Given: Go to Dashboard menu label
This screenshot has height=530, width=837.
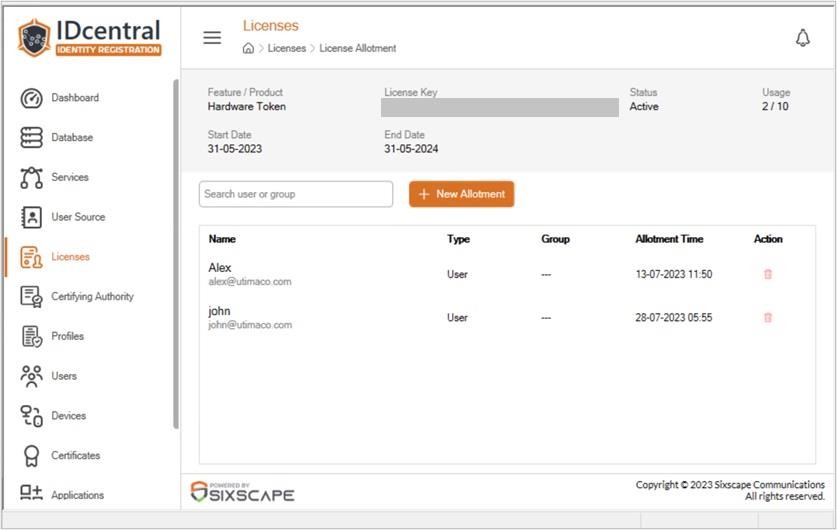Looking at the screenshot, I should (x=75, y=98).
